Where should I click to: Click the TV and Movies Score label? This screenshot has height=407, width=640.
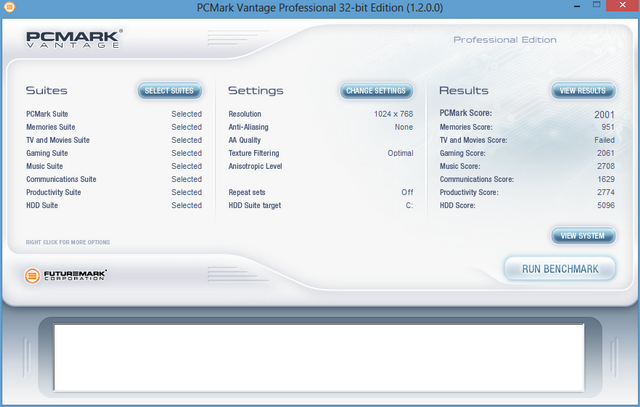click(x=473, y=140)
